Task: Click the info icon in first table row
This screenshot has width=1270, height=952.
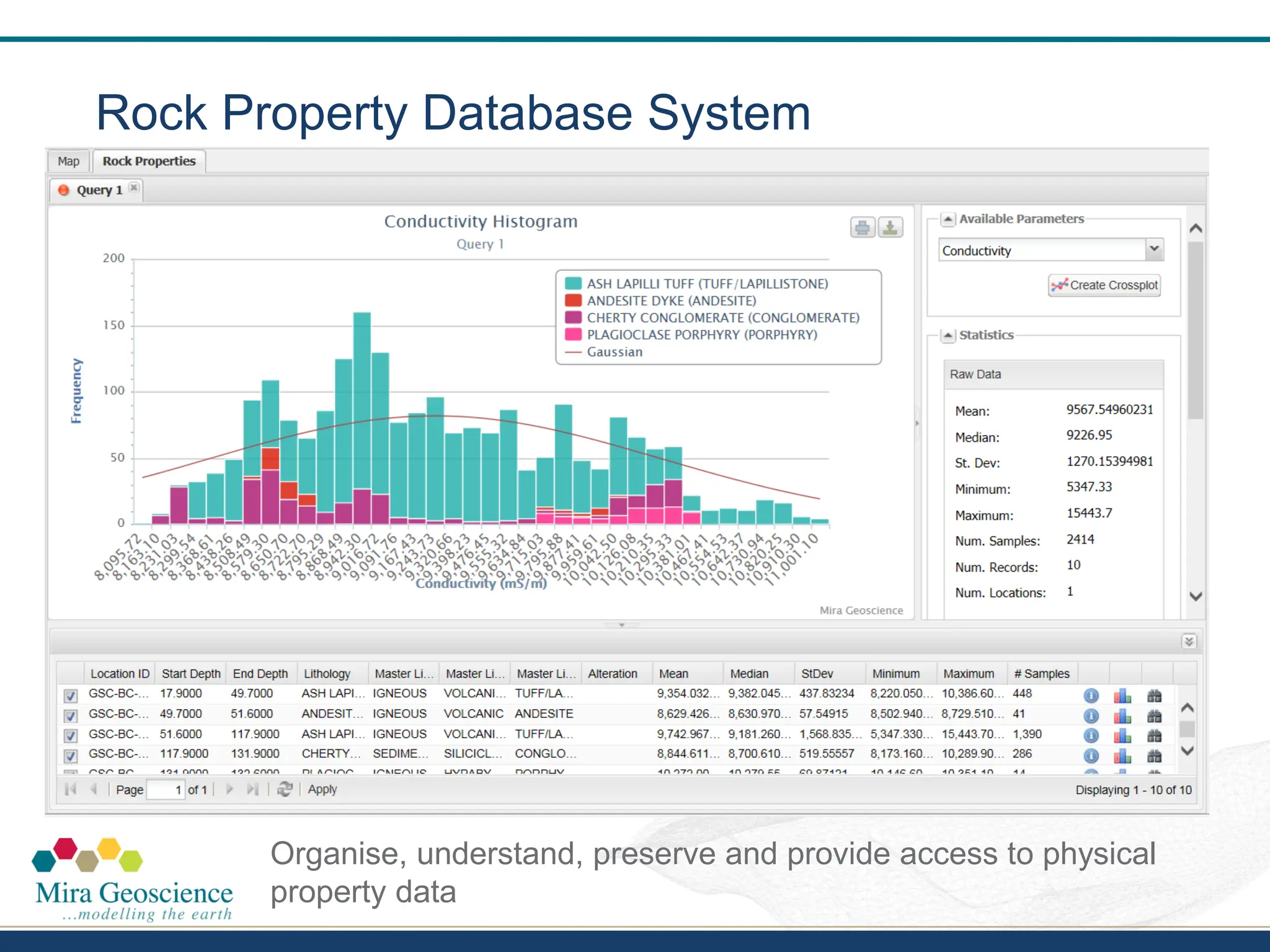Action: pos(1091,696)
